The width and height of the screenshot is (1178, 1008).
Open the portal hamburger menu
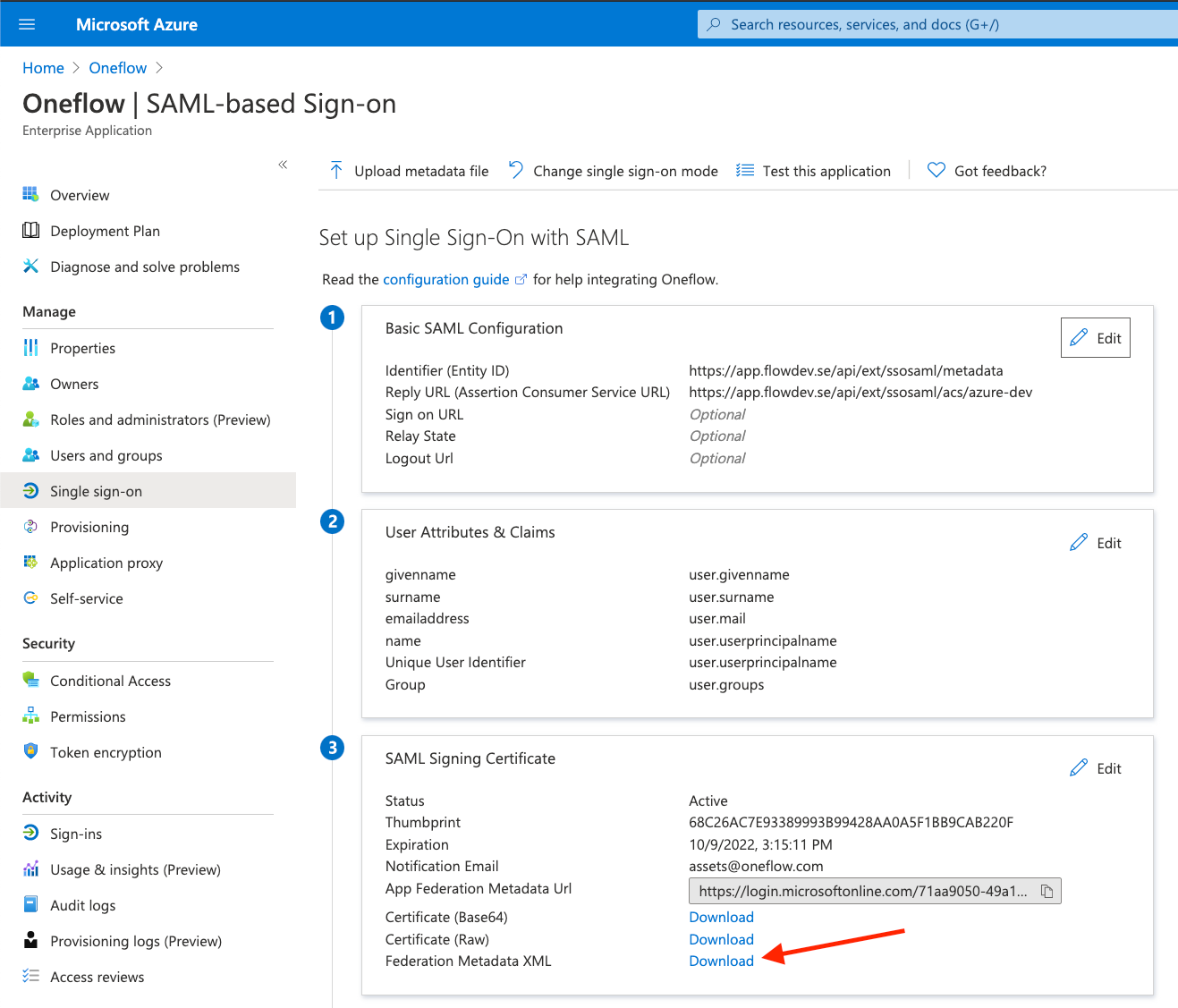pos(26,24)
